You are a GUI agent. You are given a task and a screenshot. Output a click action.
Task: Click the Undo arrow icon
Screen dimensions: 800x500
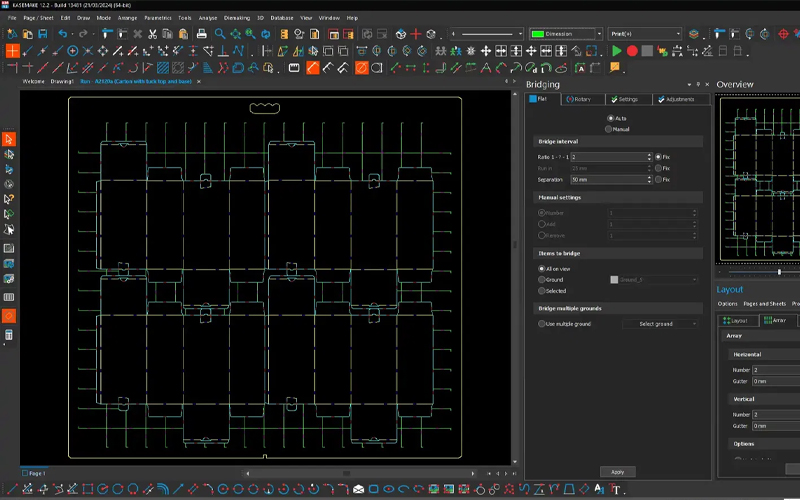[x=62, y=34]
